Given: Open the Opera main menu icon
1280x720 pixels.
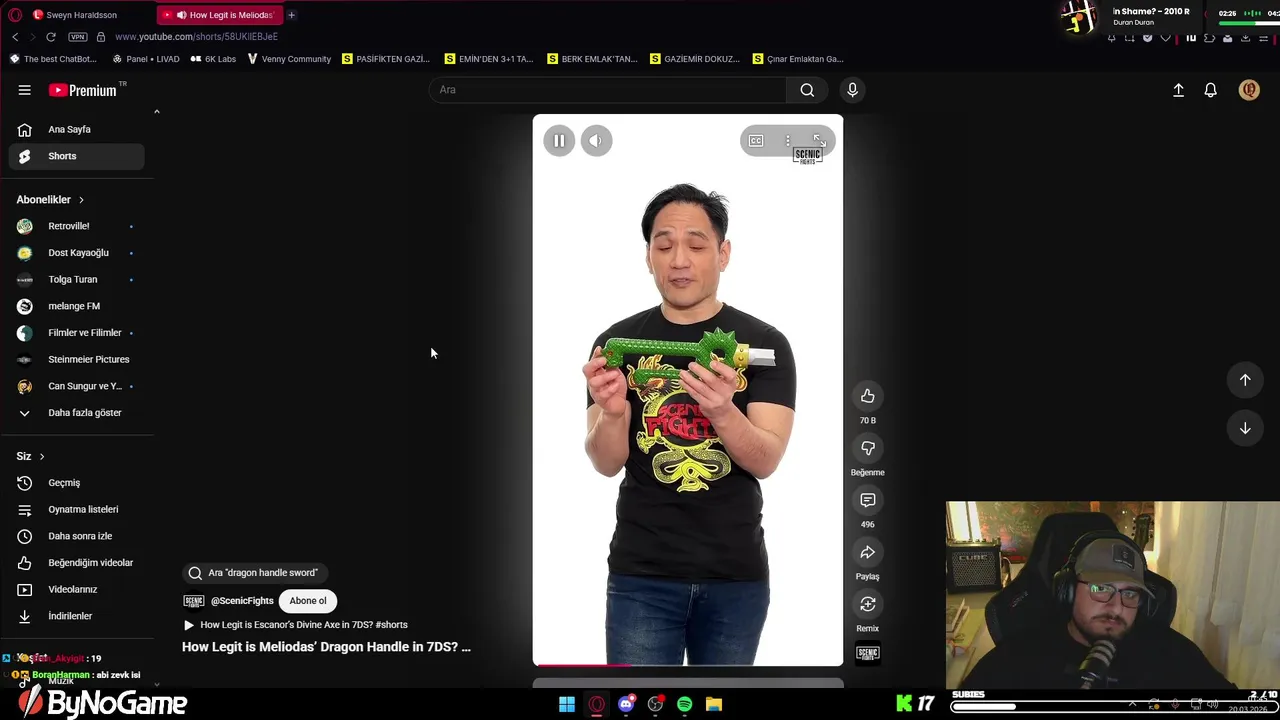Looking at the screenshot, I should click(14, 15).
